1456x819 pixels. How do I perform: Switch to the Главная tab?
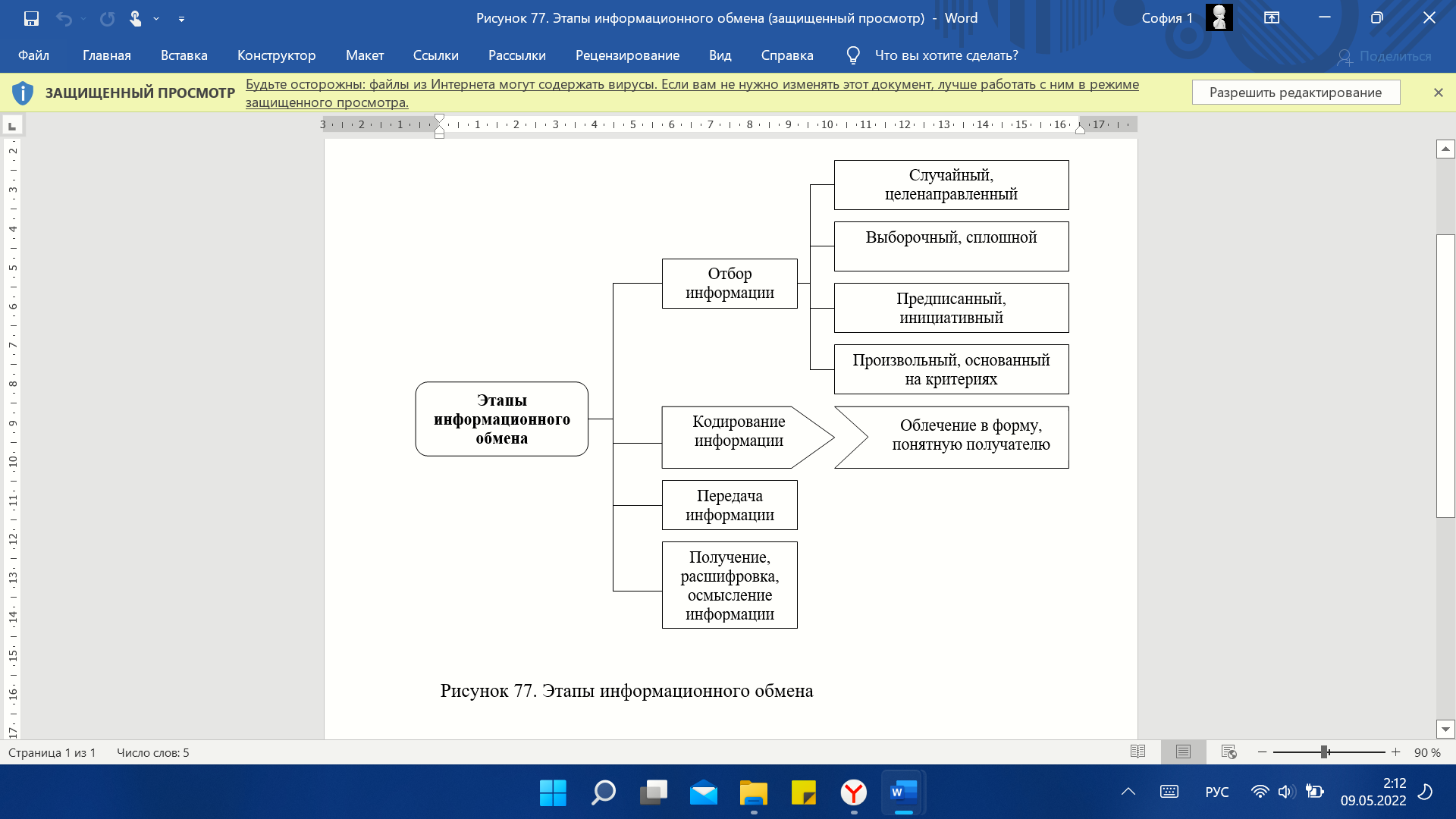107,55
